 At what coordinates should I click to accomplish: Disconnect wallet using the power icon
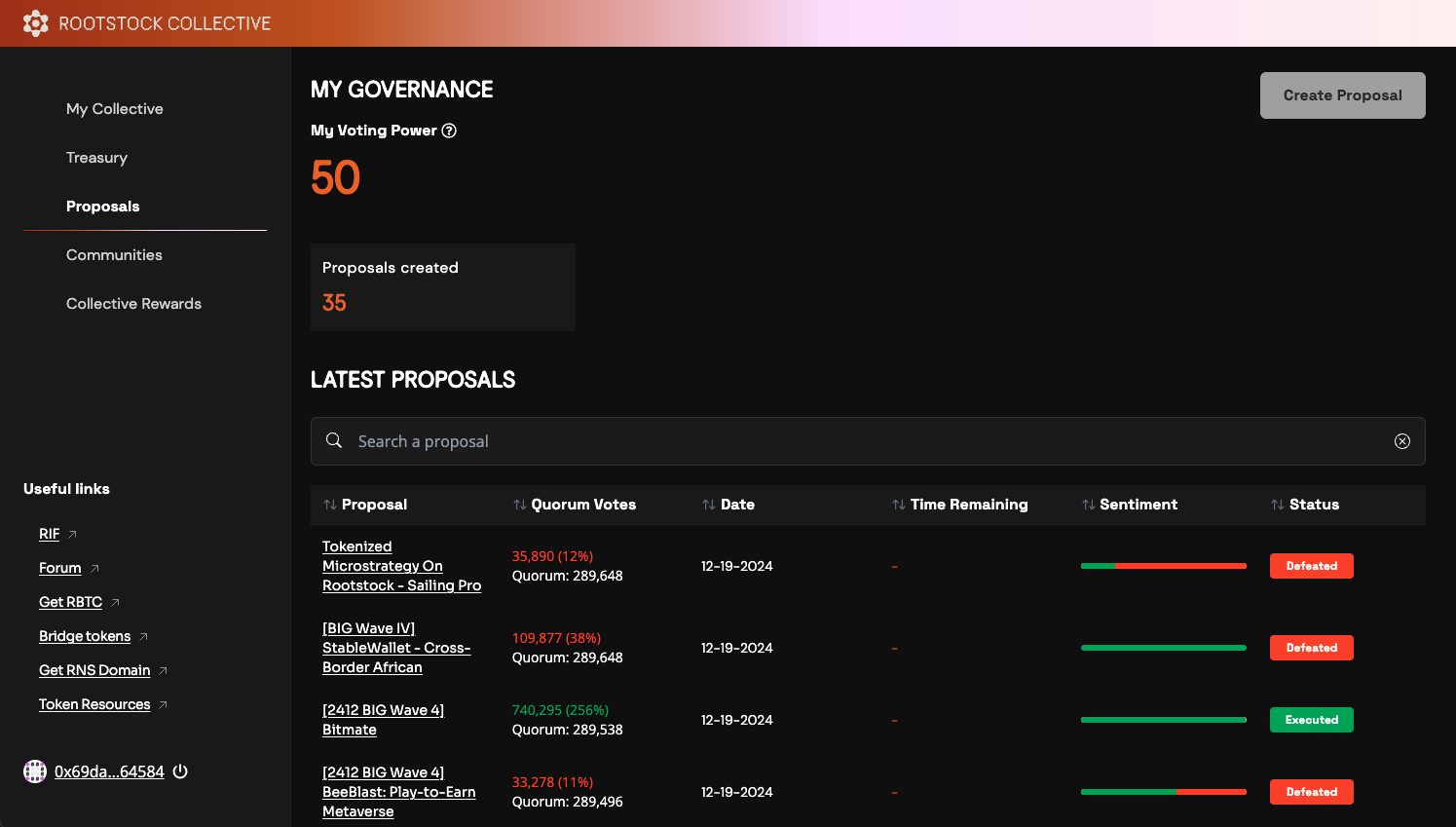tap(180, 771)
